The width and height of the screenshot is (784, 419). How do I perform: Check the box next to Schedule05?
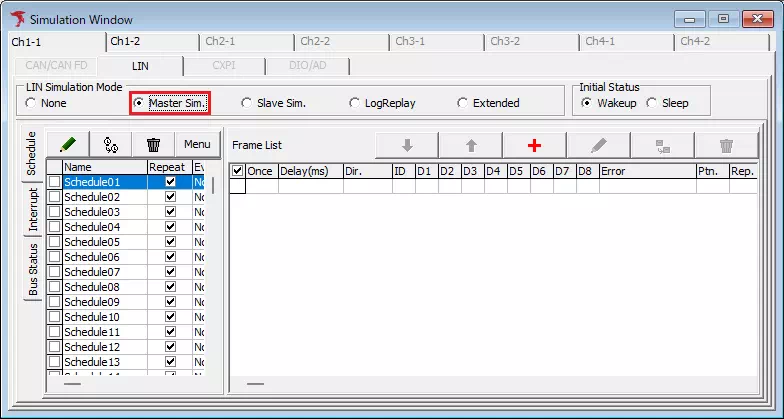click(x=54, y=242)
